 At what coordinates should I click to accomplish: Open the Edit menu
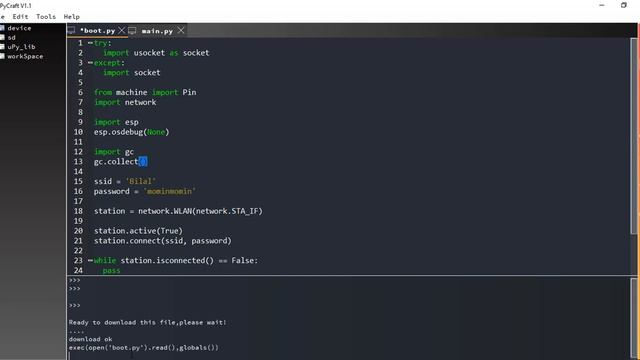tap(20, 17)
